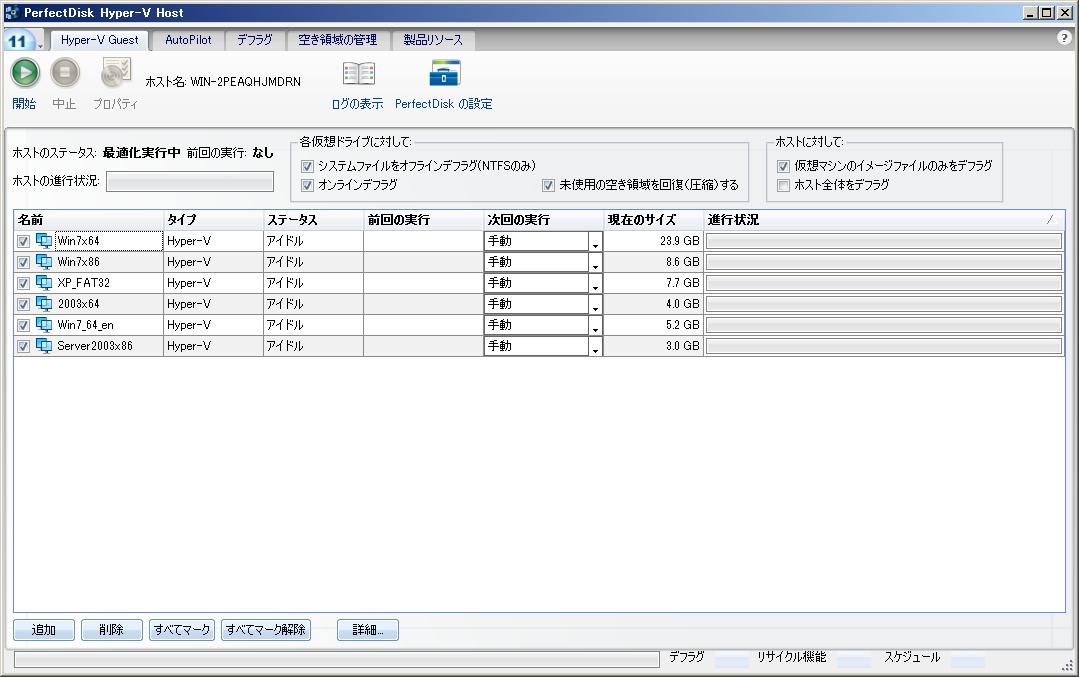Click the XP_FAT32 virtual machine icon
The image size is (1079, 677).
coord(44,283)
